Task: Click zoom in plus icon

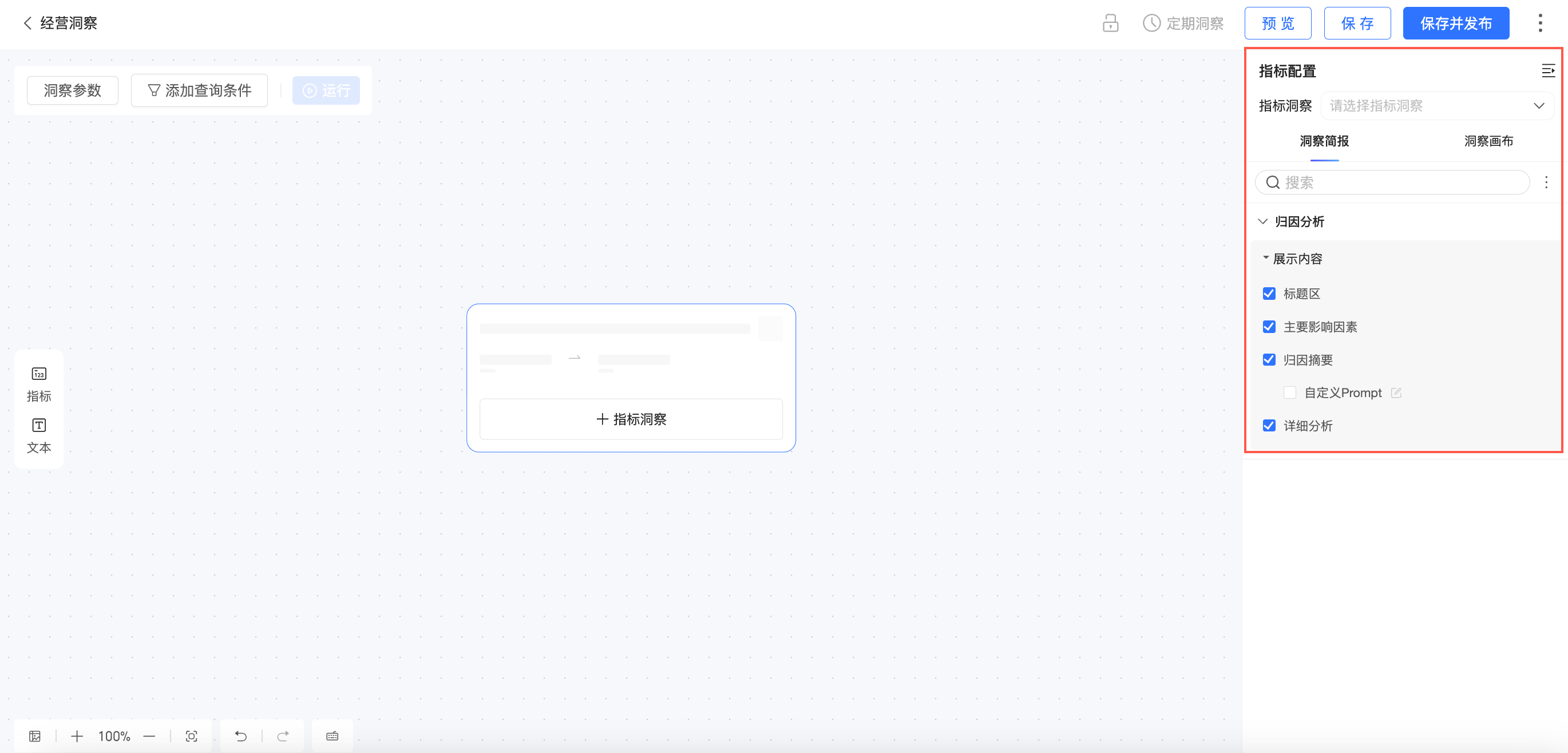Action: (x=77, y=736)
